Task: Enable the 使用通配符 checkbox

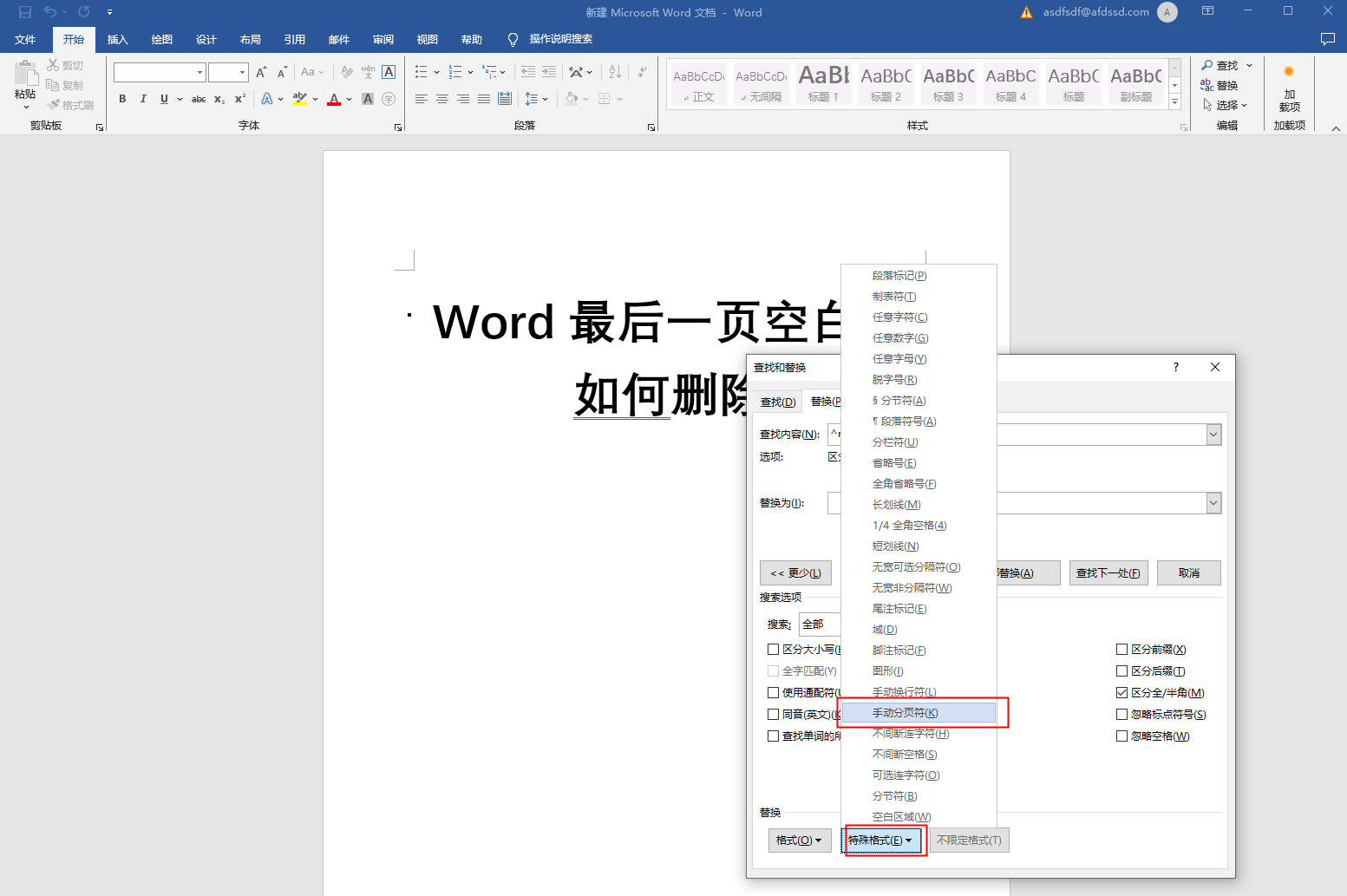Action: click(x=774, y=692)
